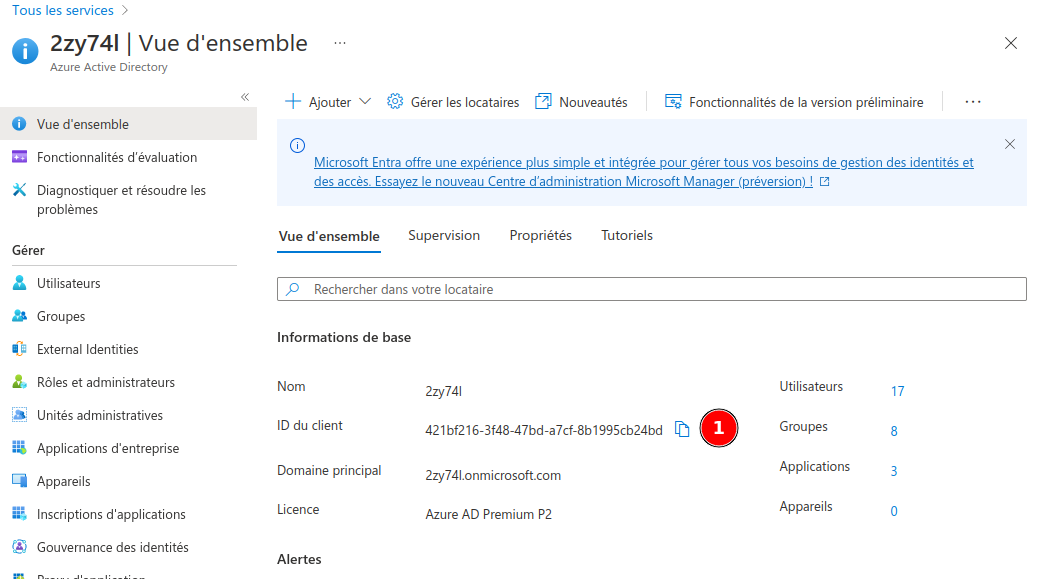Screen dimensions: 1038x579
Task: Collapse the left navigation pane
Action: (244, 97)
